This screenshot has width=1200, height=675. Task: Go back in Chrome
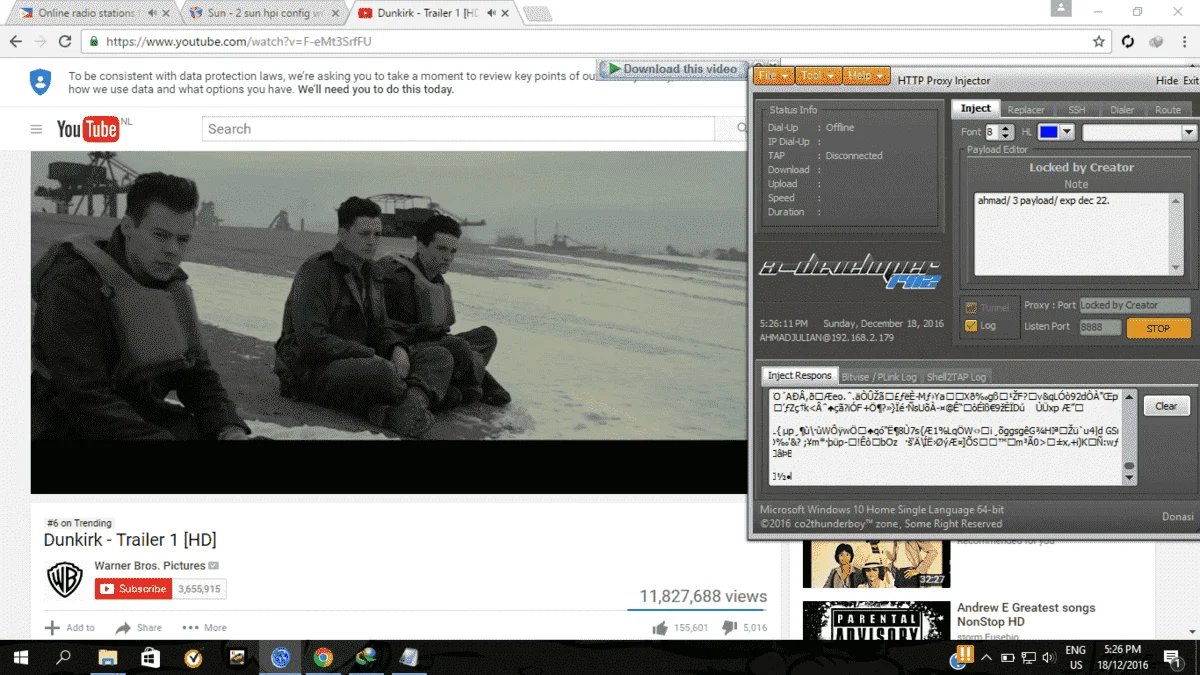(x=15, y=42)
